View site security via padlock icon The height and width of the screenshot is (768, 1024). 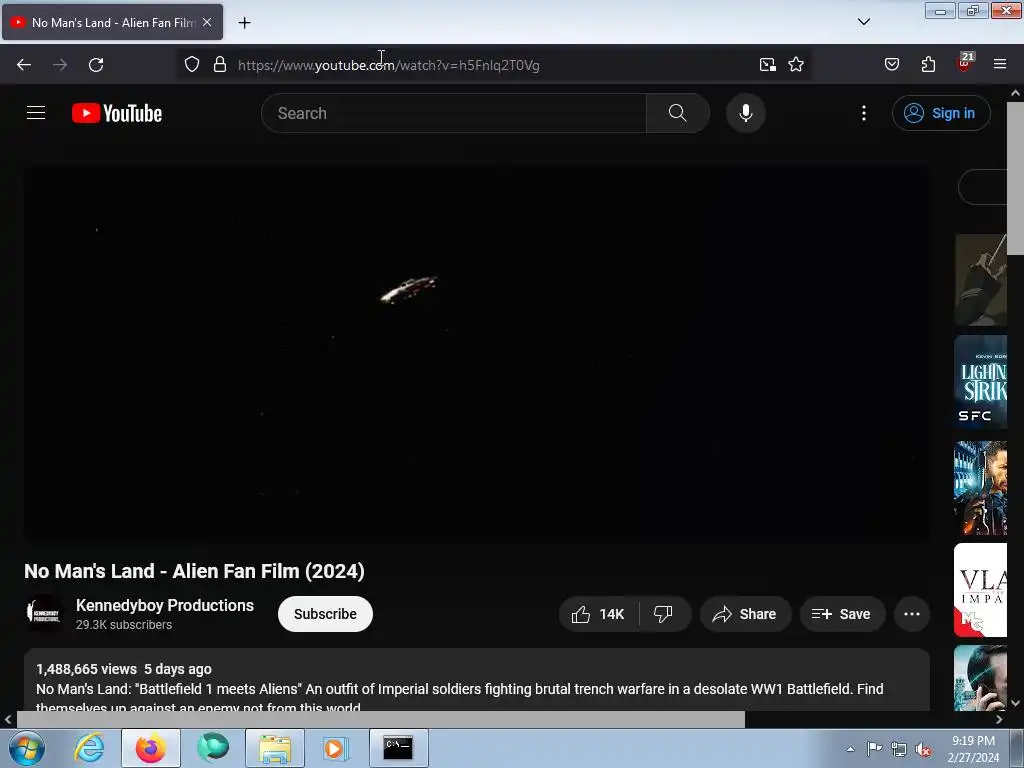[220, 65]
